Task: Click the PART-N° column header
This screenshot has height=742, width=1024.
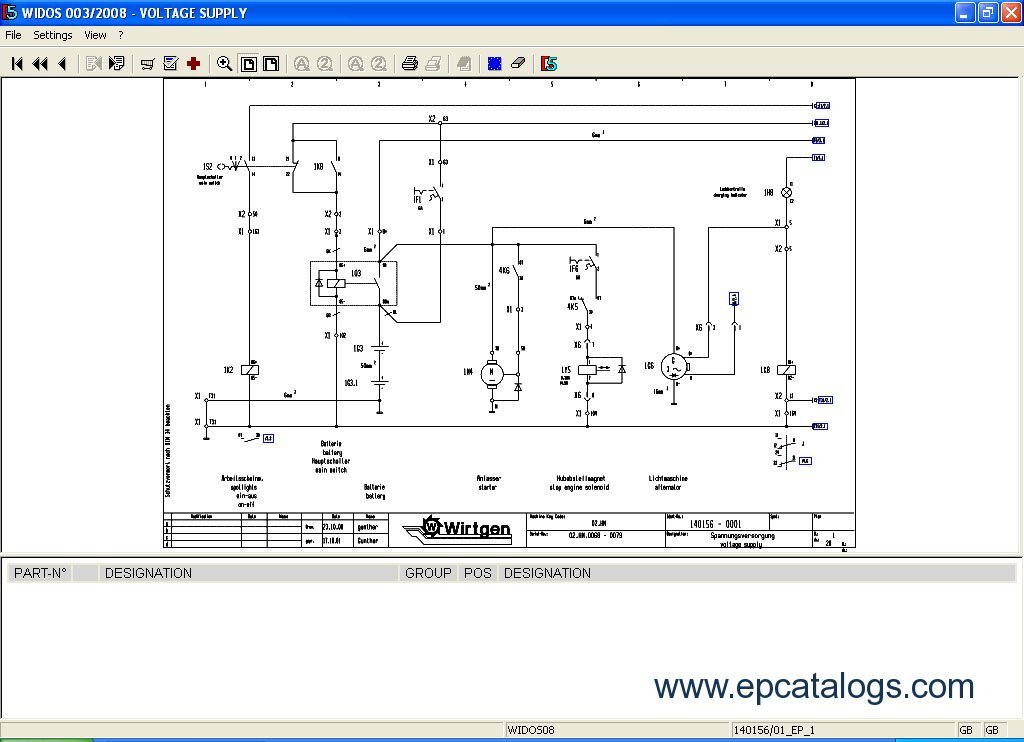Action: (x=40, y=573)
